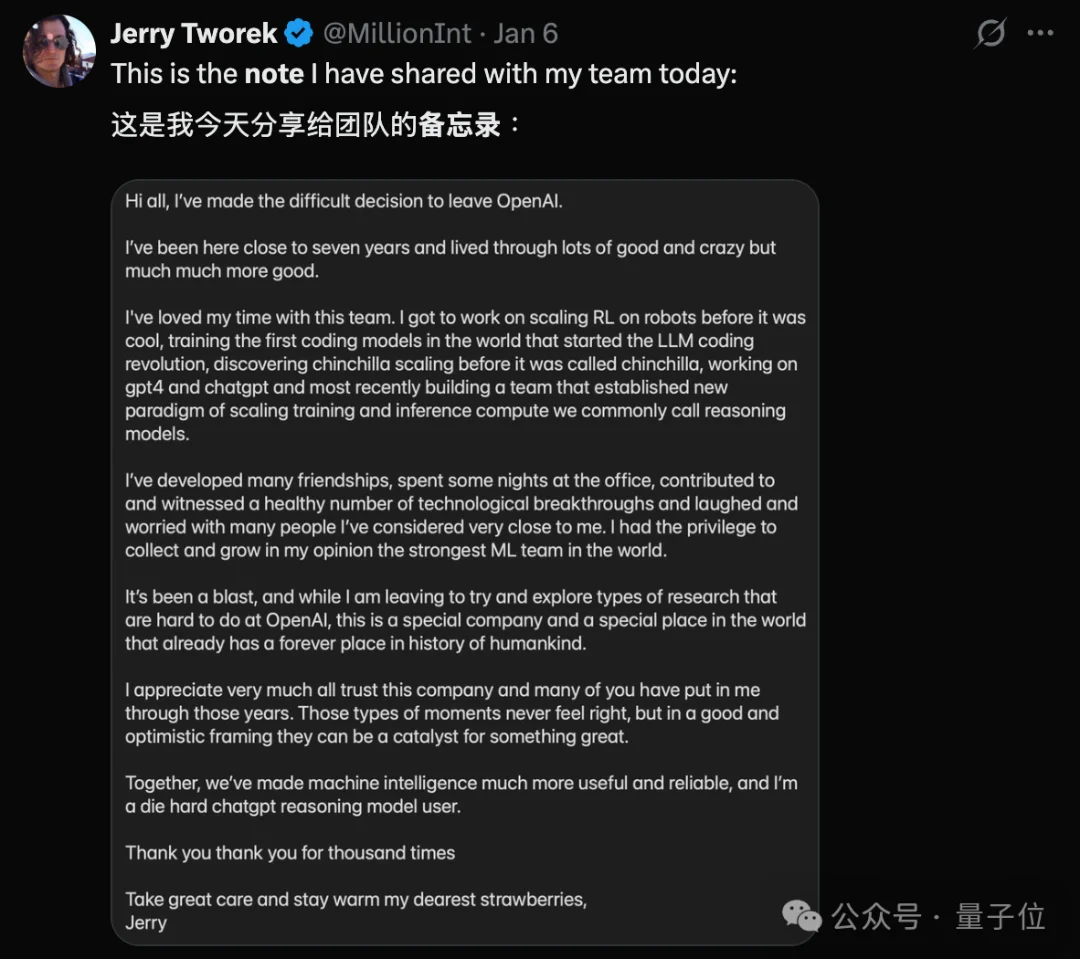Open the three-dot more options menu

[1040, 34]
